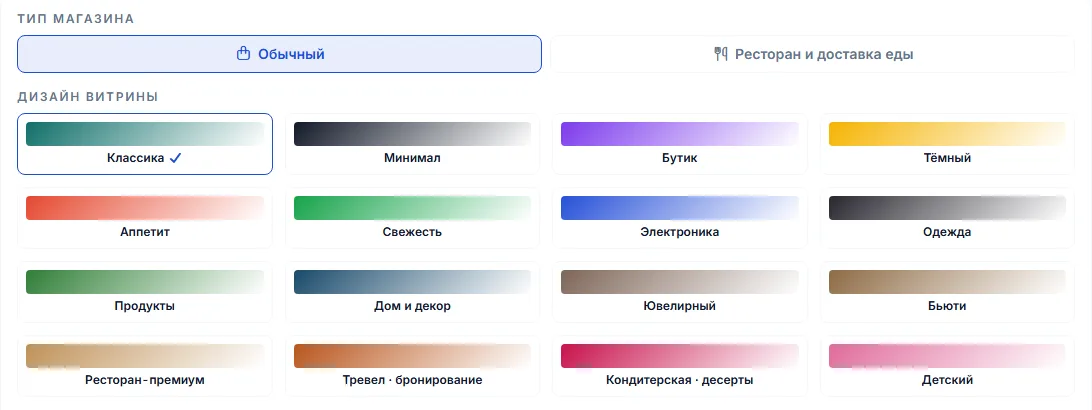Pick the Тревел · бронирование orange gradient swatch
The width and height of the screenshot is (1092, 410).
412,356
